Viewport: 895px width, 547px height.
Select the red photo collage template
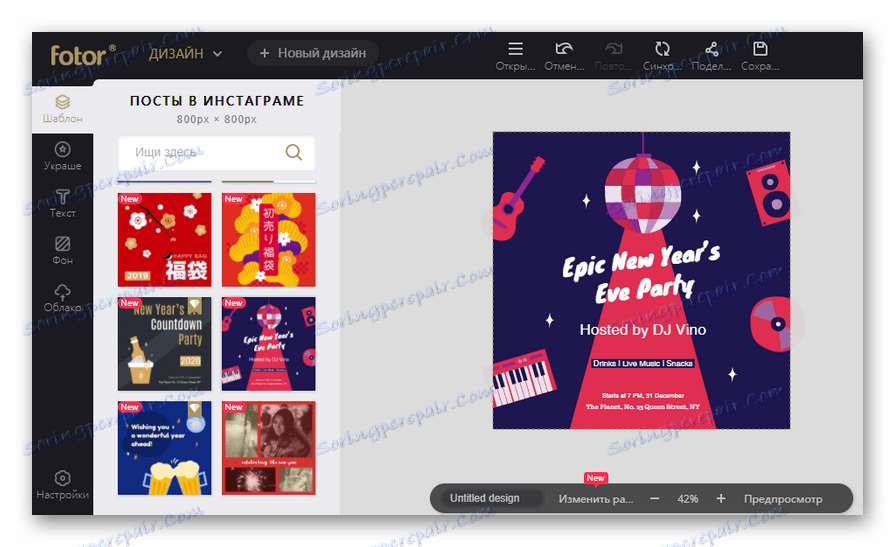pyautogui.click(x=268, y=448)
